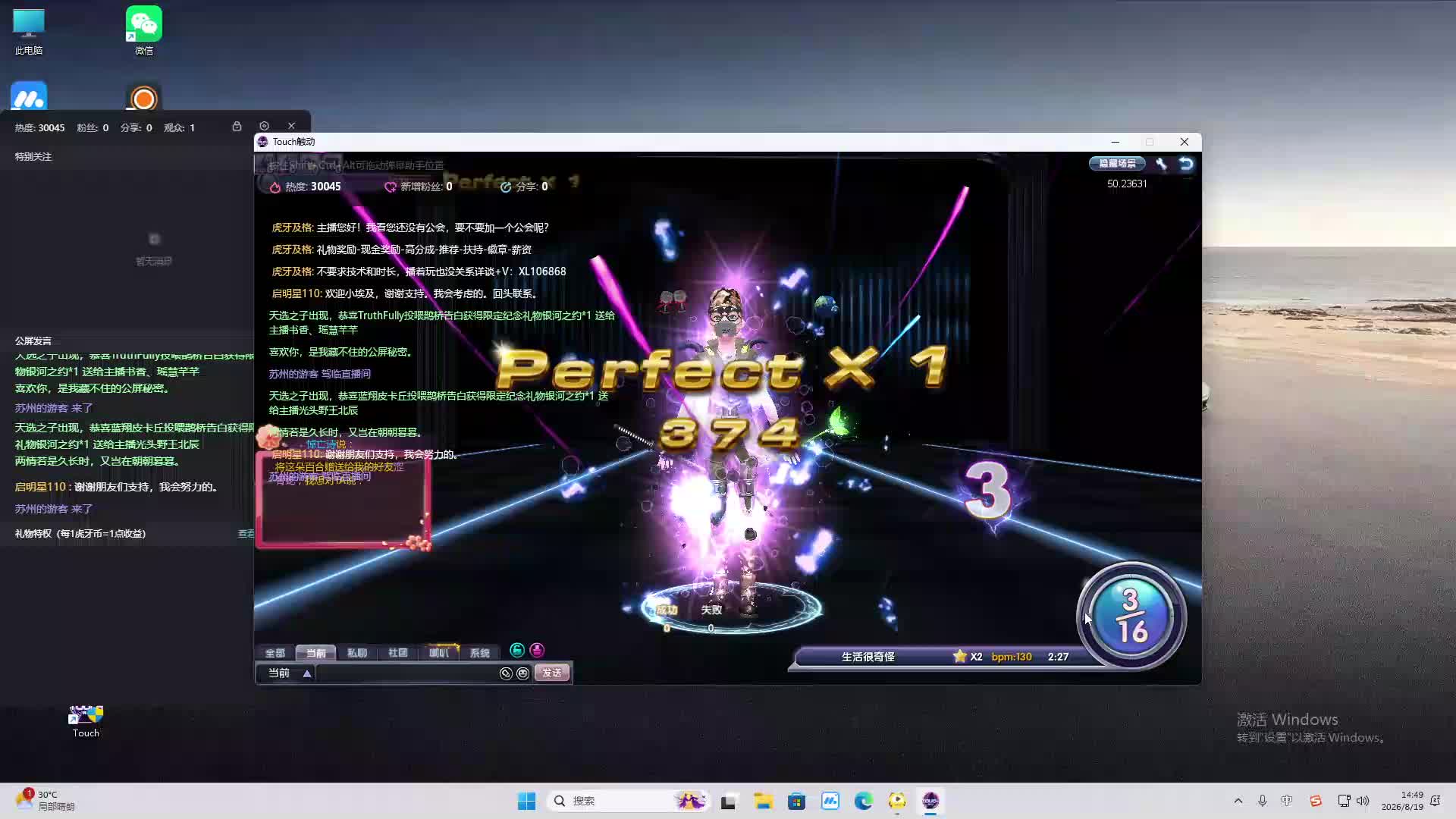1456x819 pixels.
Task: Open the clock showing 14:49
Action: pos(1402,801)
